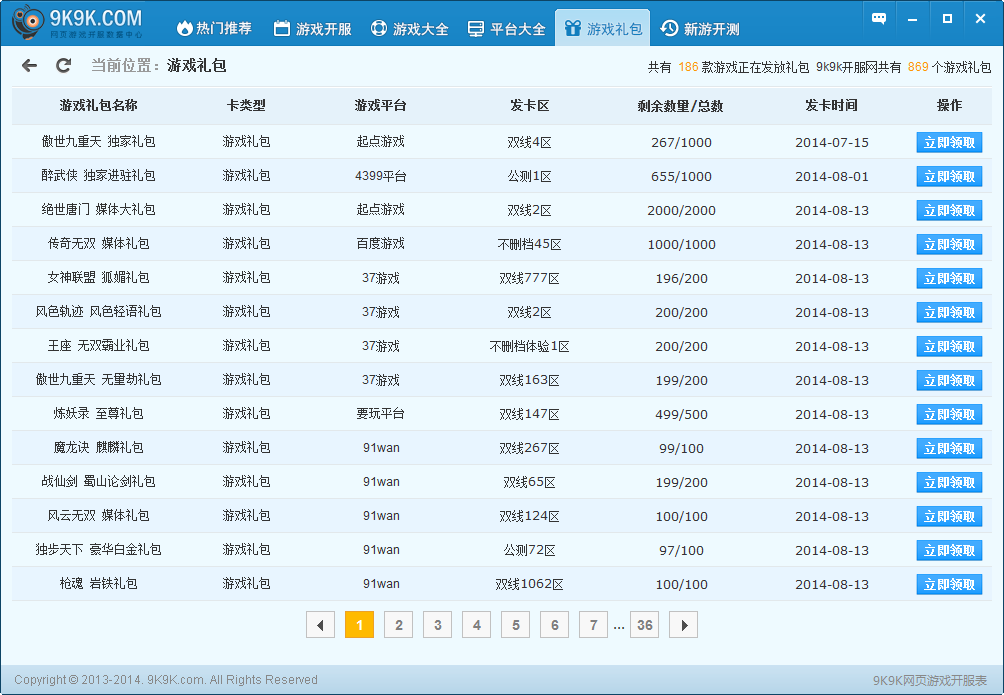Screen dimensions: 1004x695
Task: Select page 1 in pagination
Action: pos(359,625)
